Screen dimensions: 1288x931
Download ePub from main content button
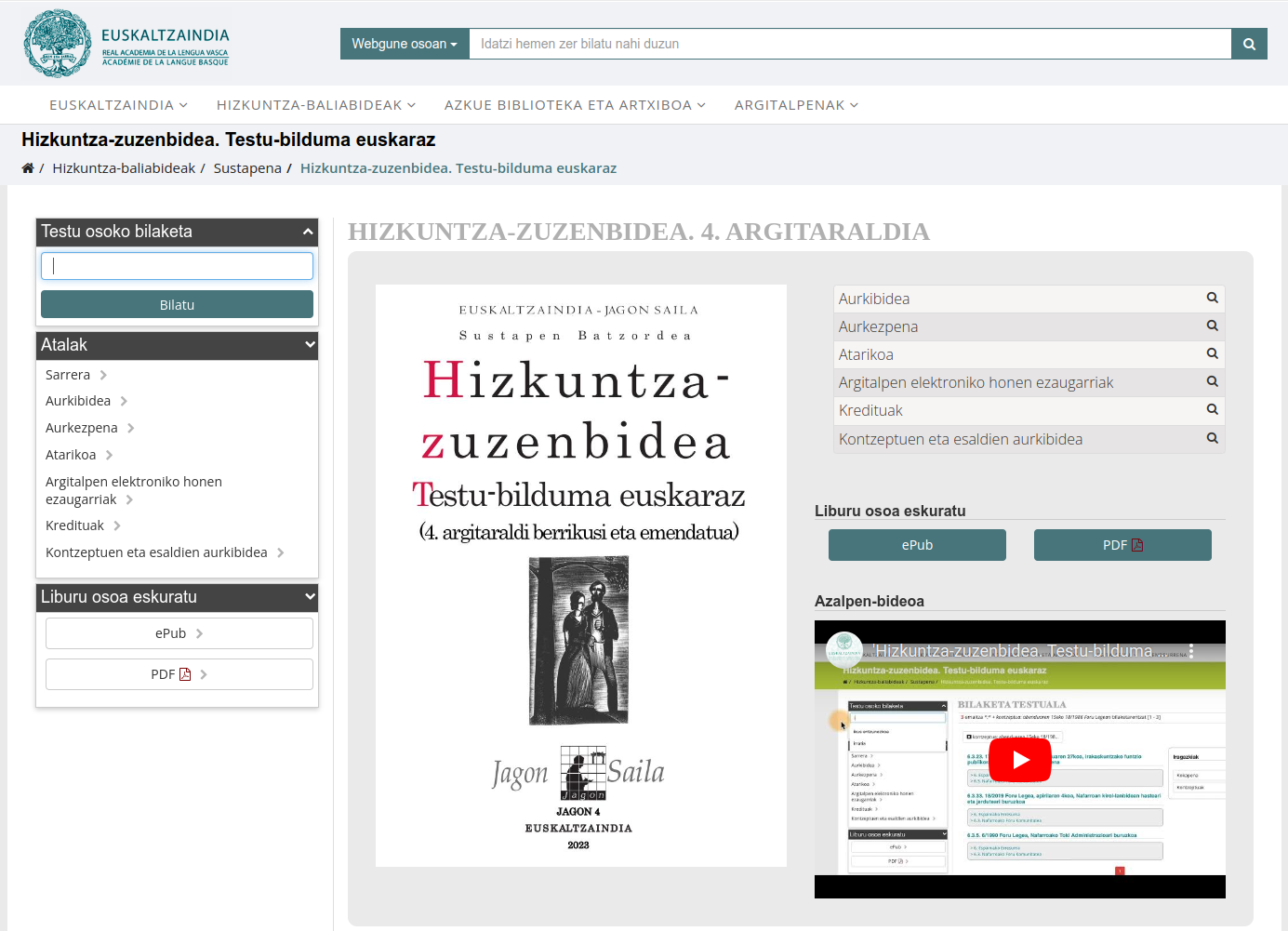point(917,545)
